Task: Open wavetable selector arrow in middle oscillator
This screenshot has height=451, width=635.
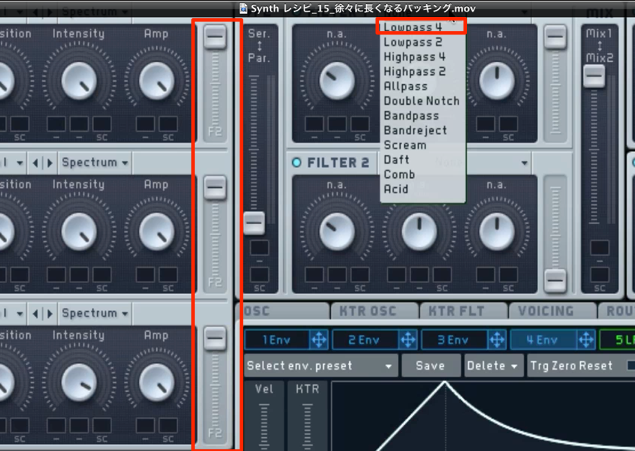Action: pos(20,163)
